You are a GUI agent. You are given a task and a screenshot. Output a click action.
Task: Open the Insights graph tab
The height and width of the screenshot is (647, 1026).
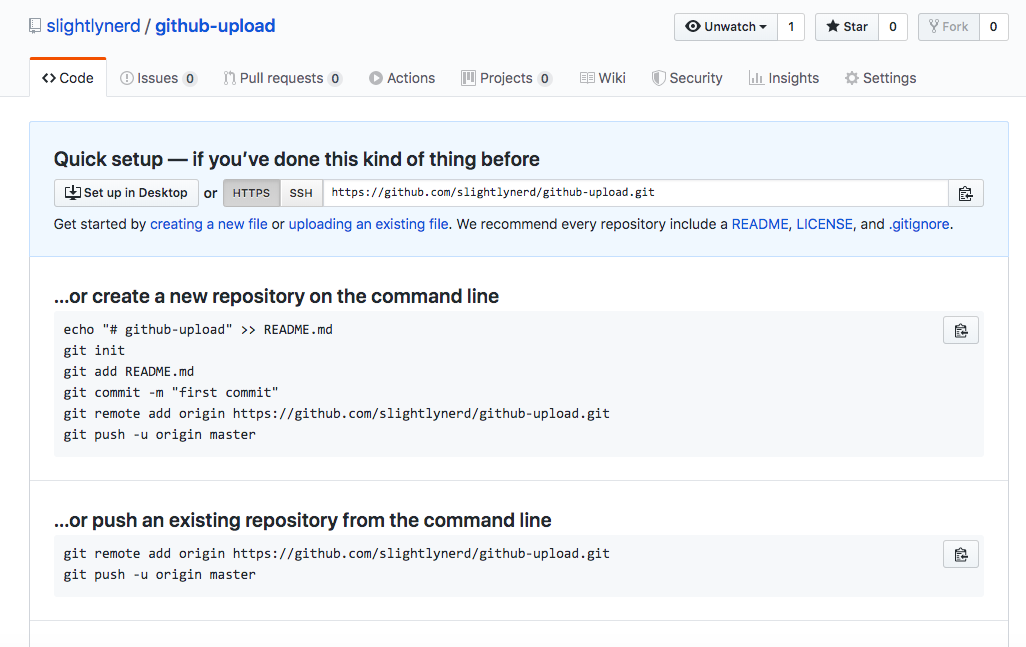coord(784,78)
